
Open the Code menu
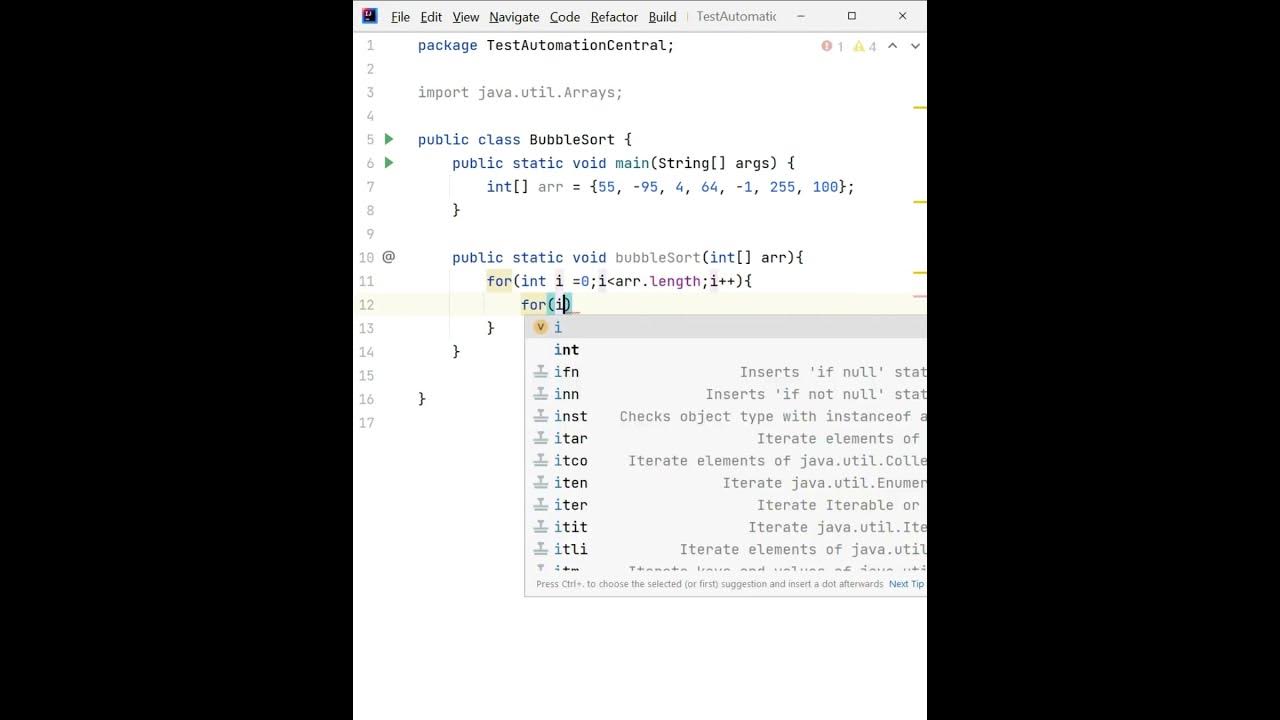(565, 17)
